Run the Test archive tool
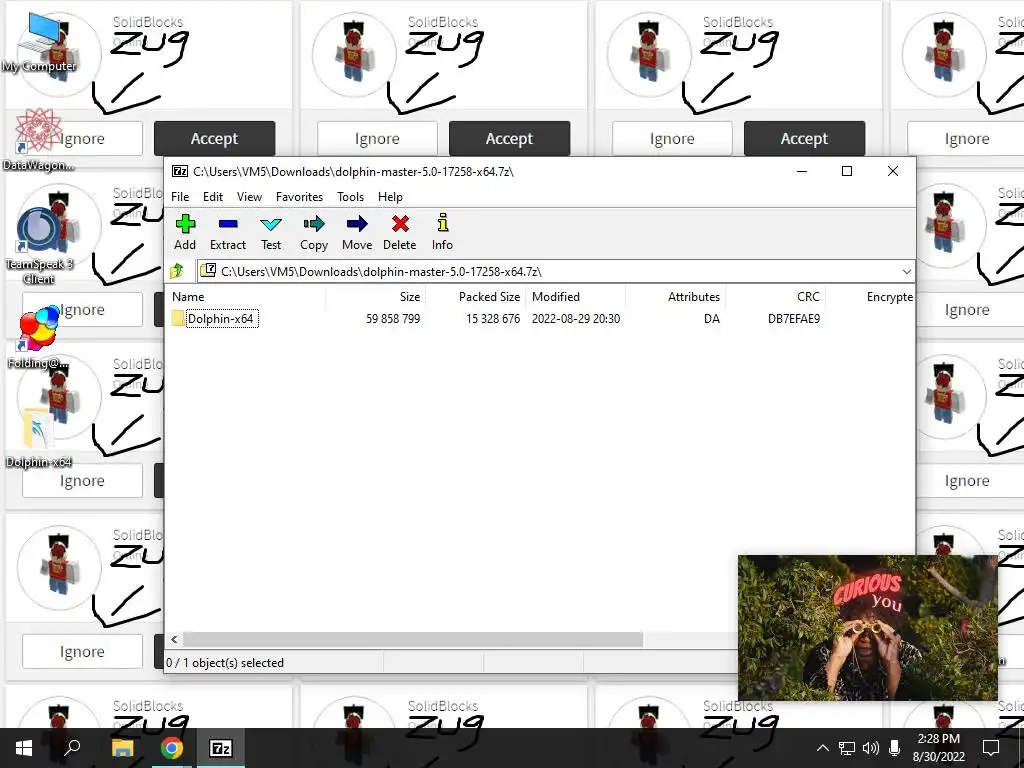The height and width of the screenshot is (768, 1024). (271, 232)
